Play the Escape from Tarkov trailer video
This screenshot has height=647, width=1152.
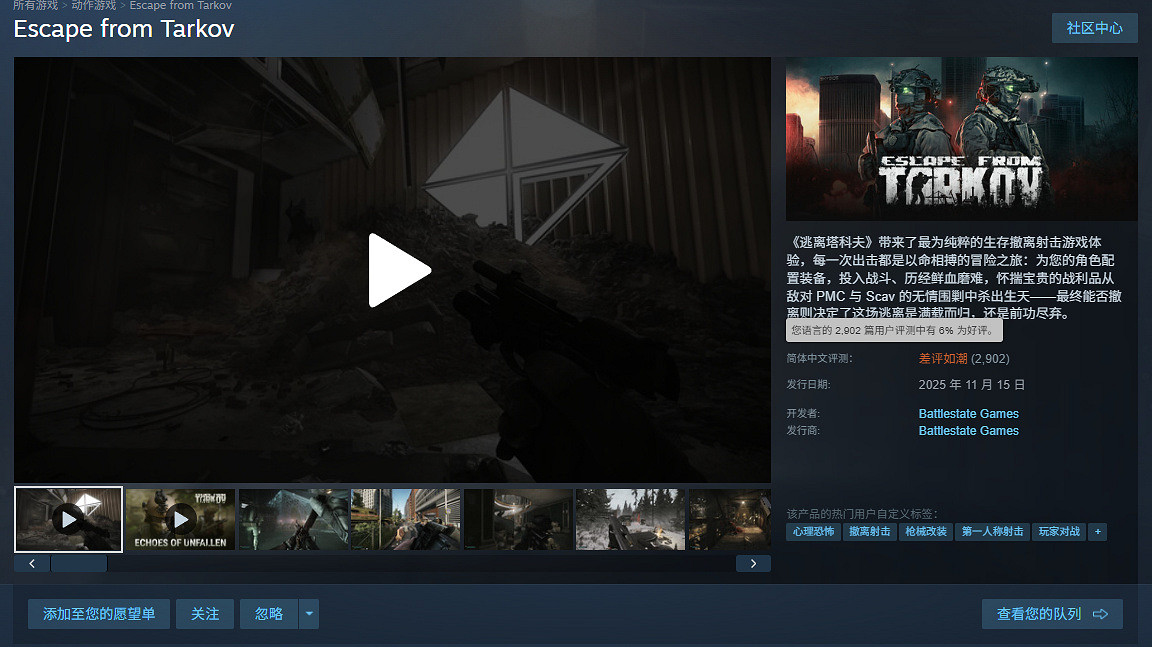click(396, 270)
